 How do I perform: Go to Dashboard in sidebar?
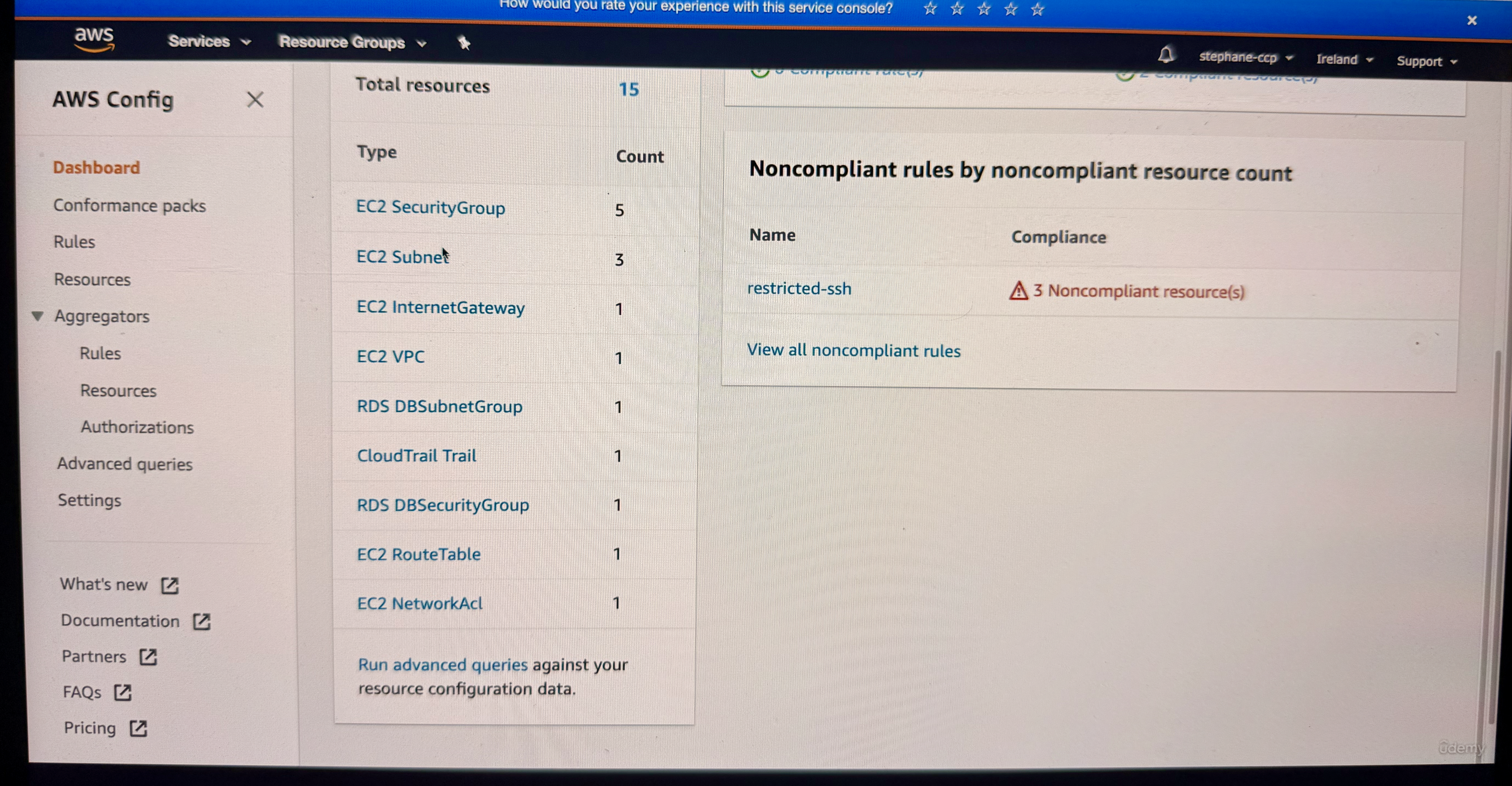tap(96, 168)
